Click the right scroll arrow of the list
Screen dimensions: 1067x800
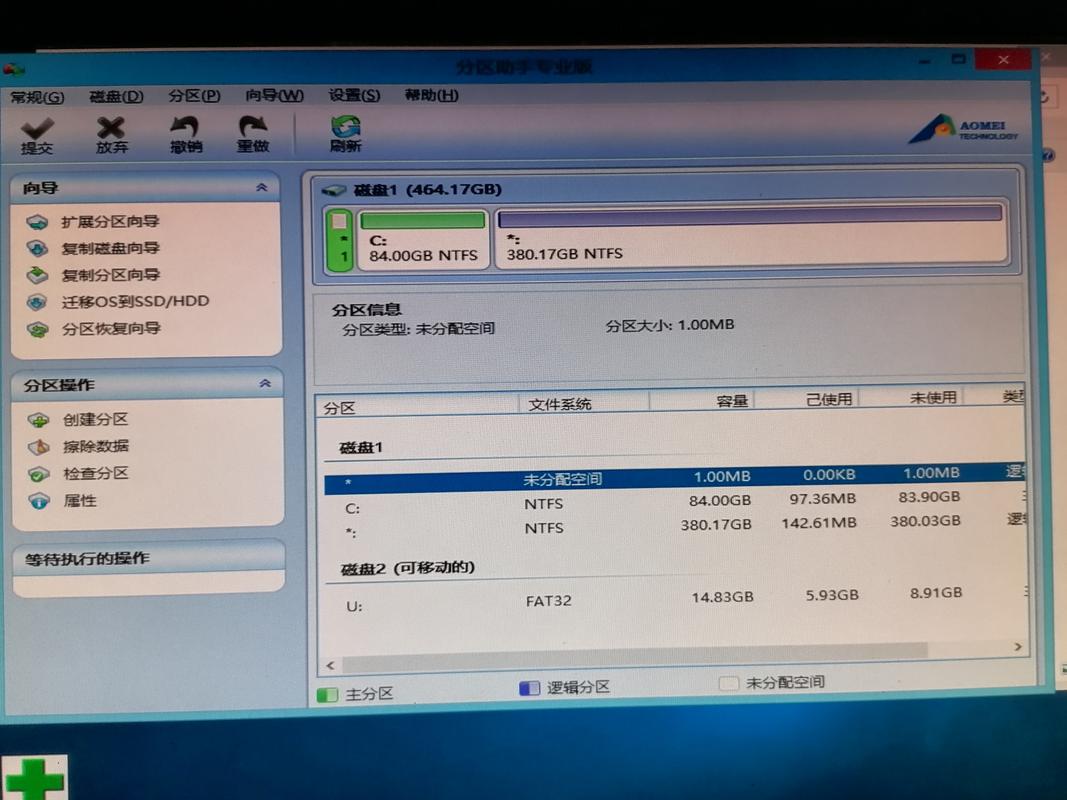[x=1018, y=647]
